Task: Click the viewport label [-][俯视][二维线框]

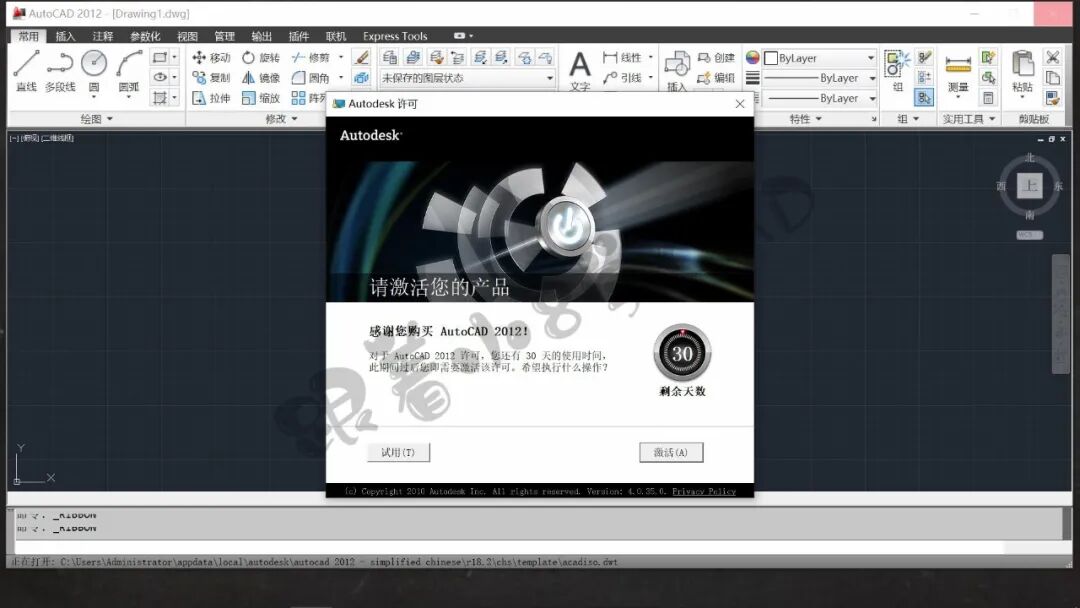Action: point(42,138)
